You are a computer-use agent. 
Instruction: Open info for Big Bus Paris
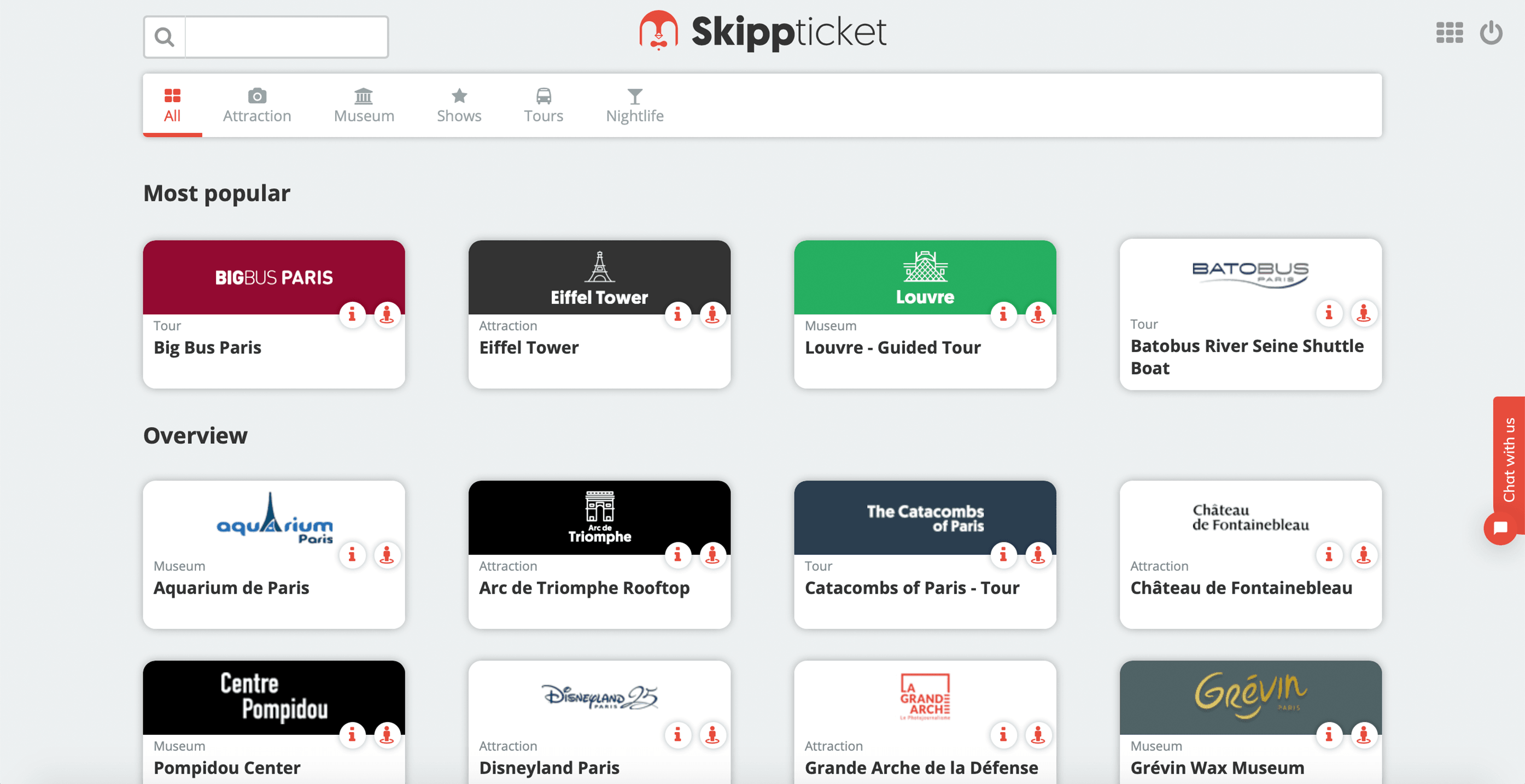(353, 315)
